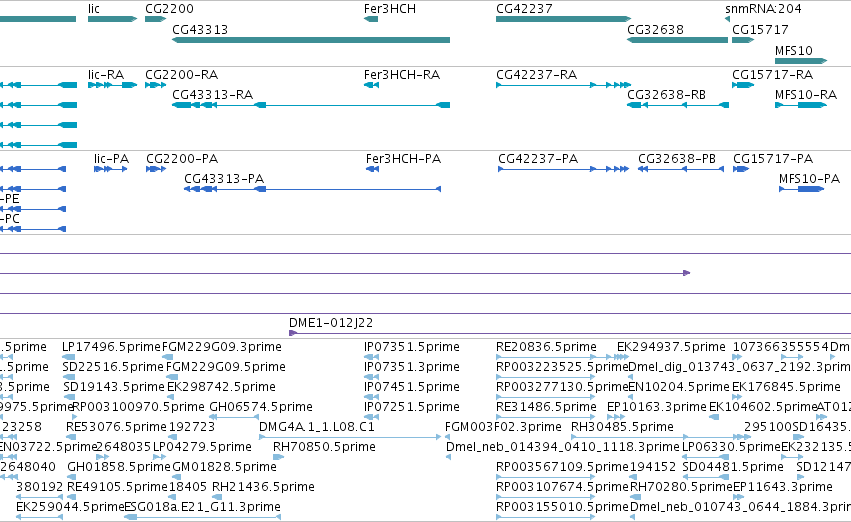Click the IP07351.3prime EST label

point(412,367)
